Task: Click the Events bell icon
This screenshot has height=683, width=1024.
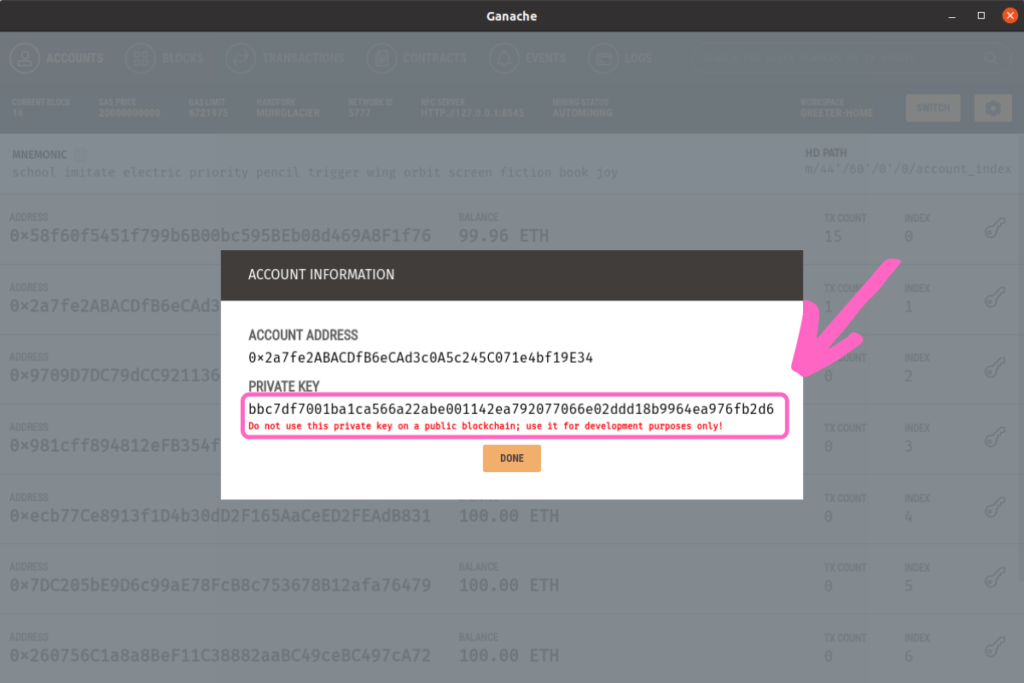Action: point(504,59)
